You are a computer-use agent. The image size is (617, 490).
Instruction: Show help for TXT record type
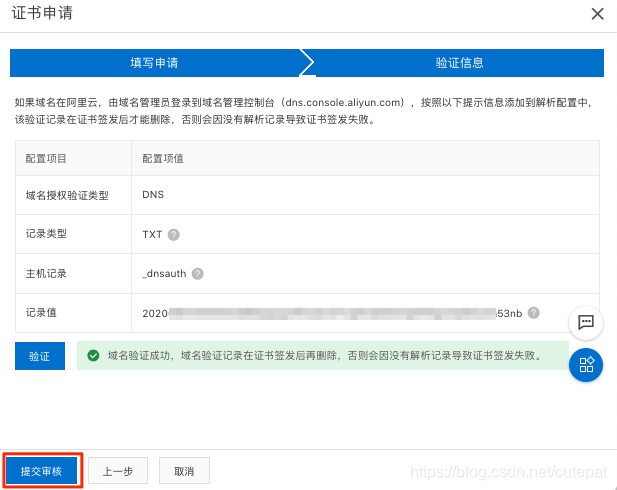tap(174, 235)
